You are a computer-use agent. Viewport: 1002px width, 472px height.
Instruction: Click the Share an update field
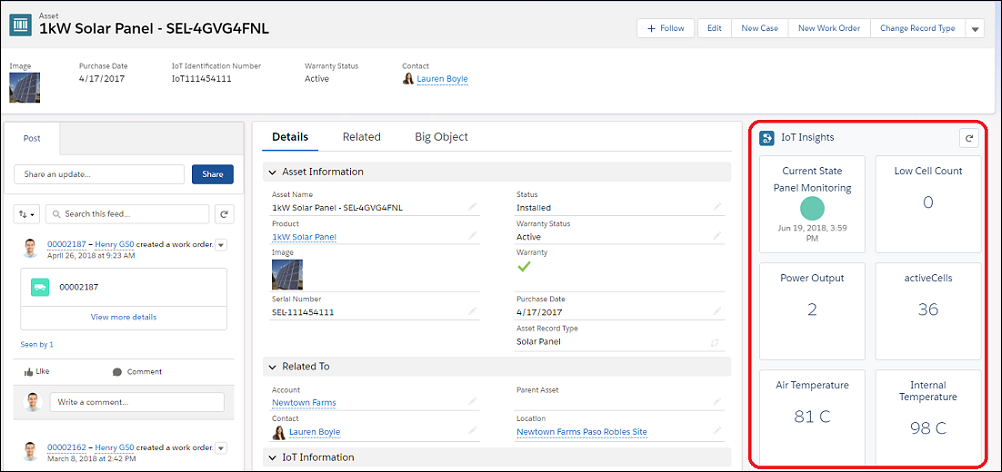(100, 174)
